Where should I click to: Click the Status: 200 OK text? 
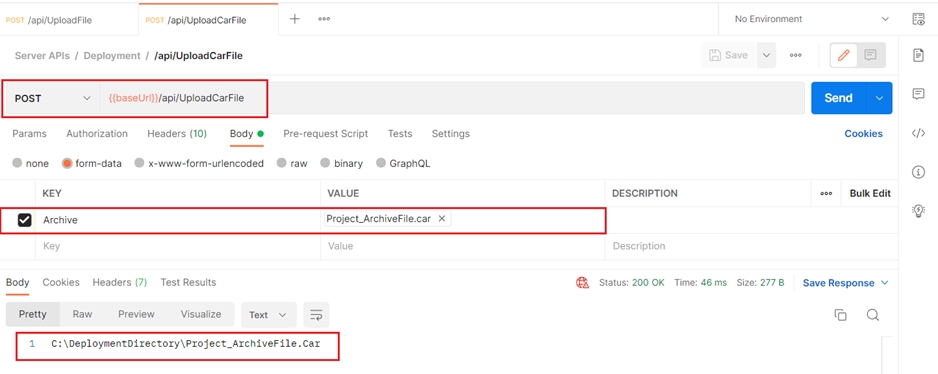[632, 283]
